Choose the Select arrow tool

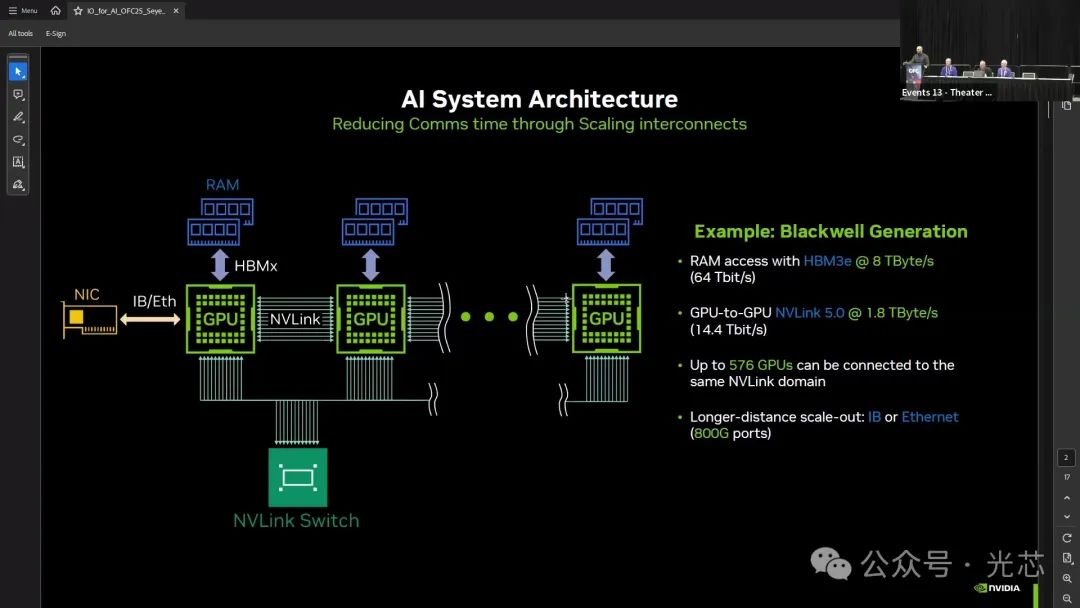(x=18, y=71)
